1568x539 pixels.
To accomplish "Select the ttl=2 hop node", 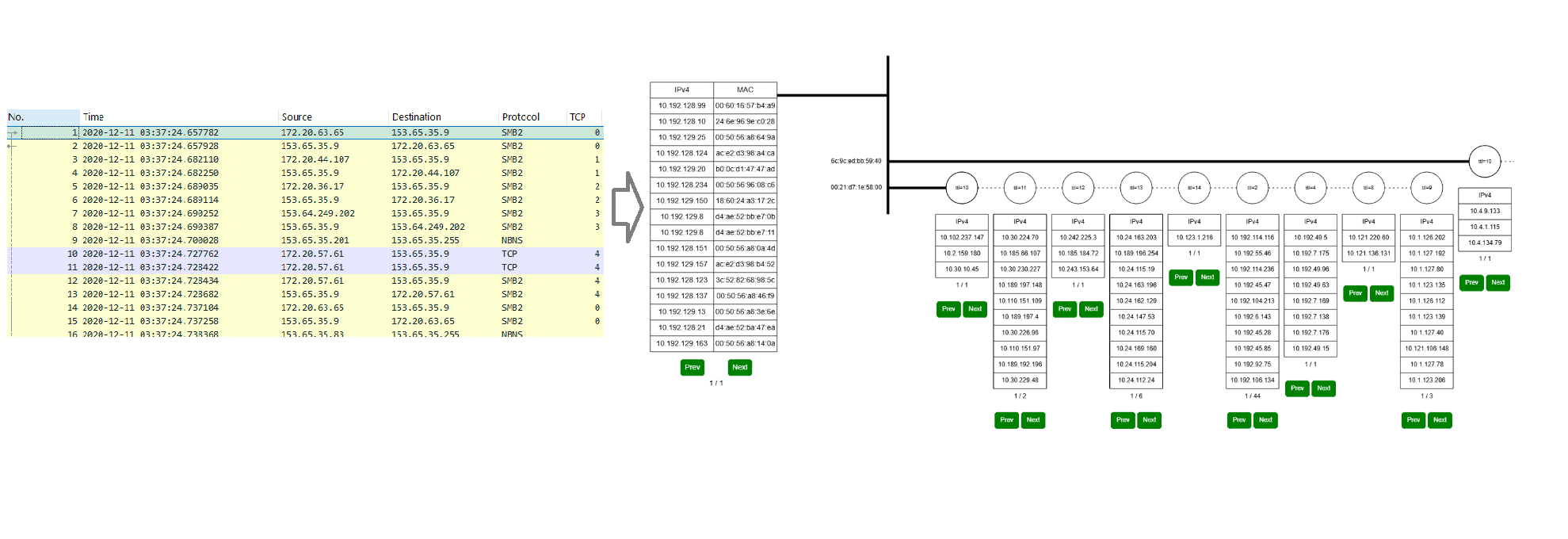I will pos(1252,188).
